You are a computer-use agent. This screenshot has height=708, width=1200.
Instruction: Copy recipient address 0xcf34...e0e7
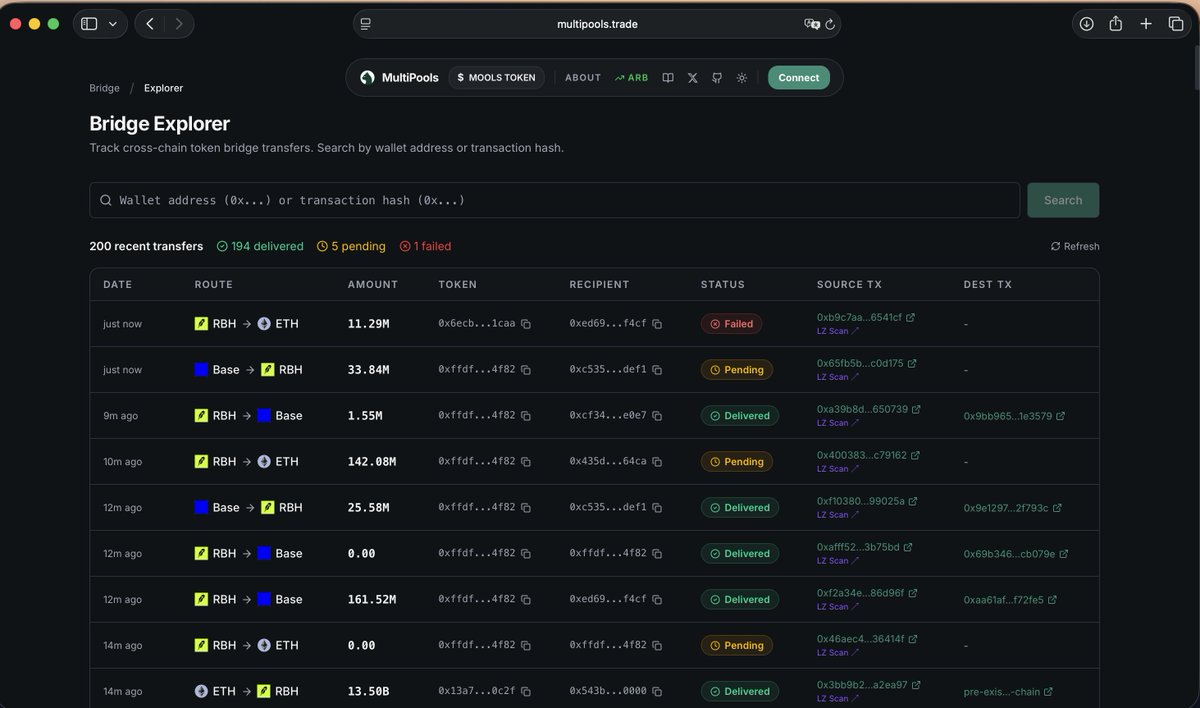click(657, 416)
